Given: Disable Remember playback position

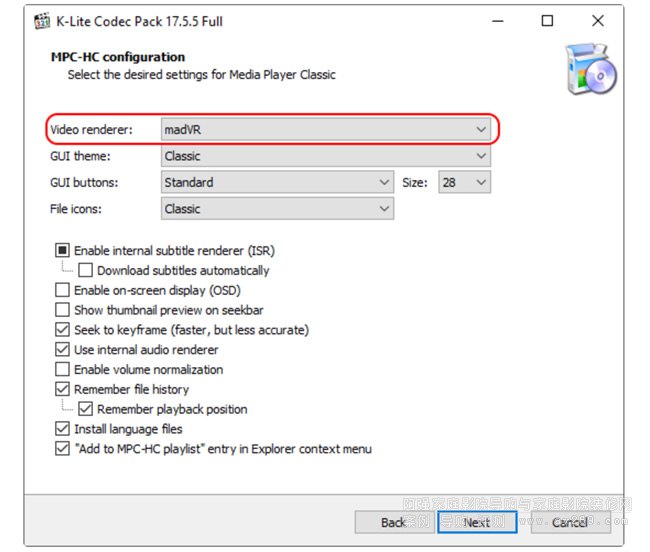Looking at the screenshot, I should (x=85, y=409).
